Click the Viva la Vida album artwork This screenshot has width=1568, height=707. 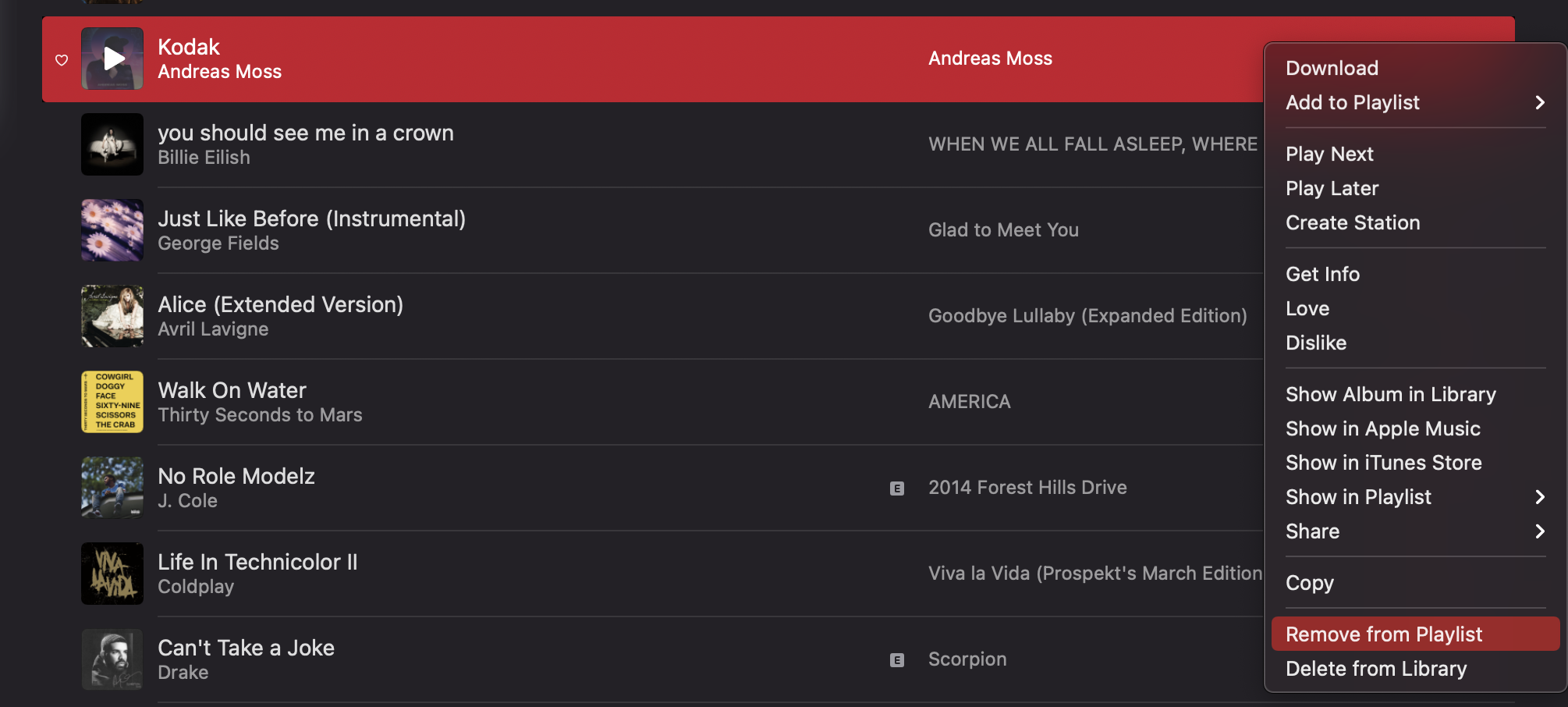[x=112, y=574]
